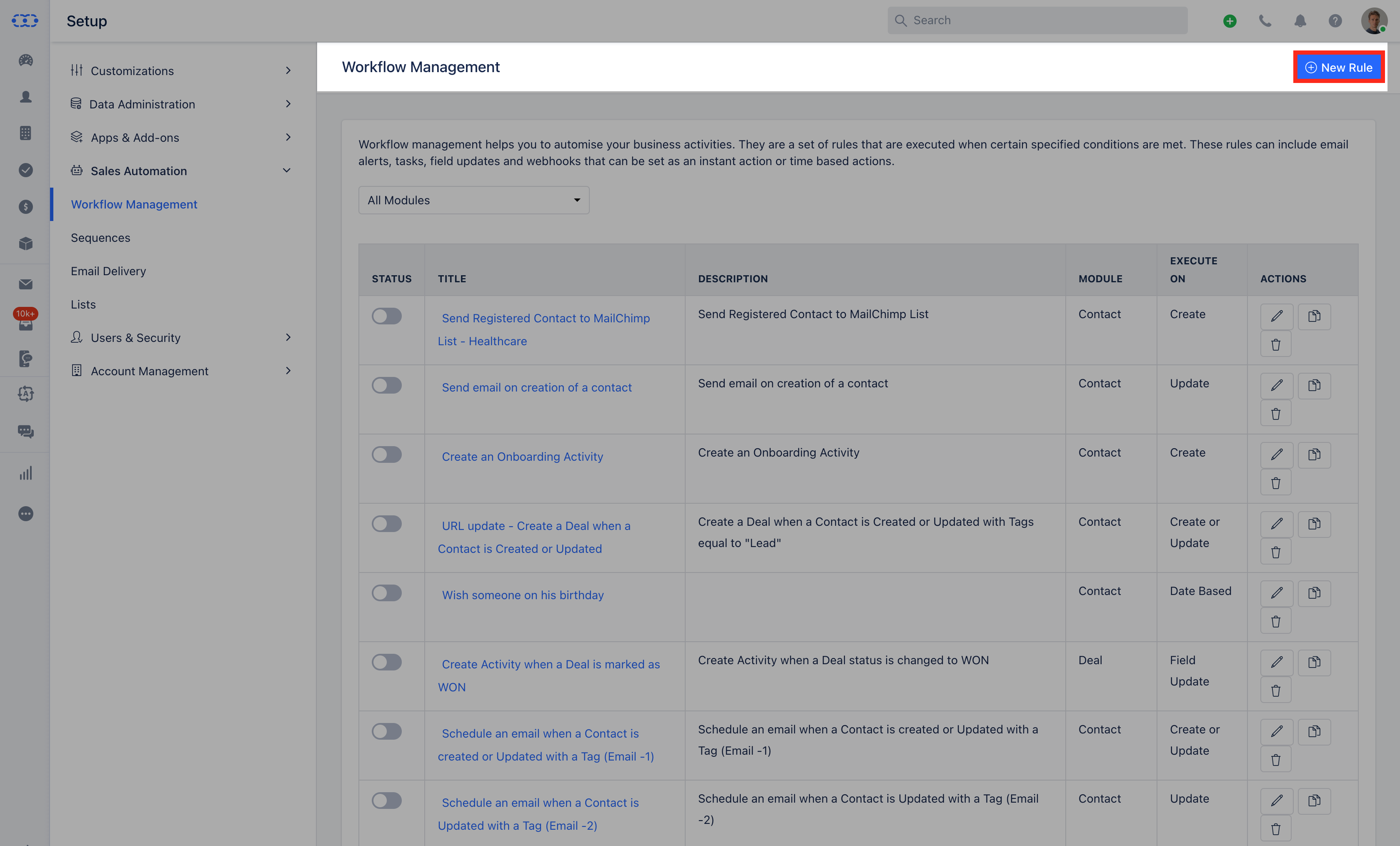The image size is (1400, 846).
Task: Open the chat messages icon in left rail
Action: pyautogui.click(x=25, y=432)
